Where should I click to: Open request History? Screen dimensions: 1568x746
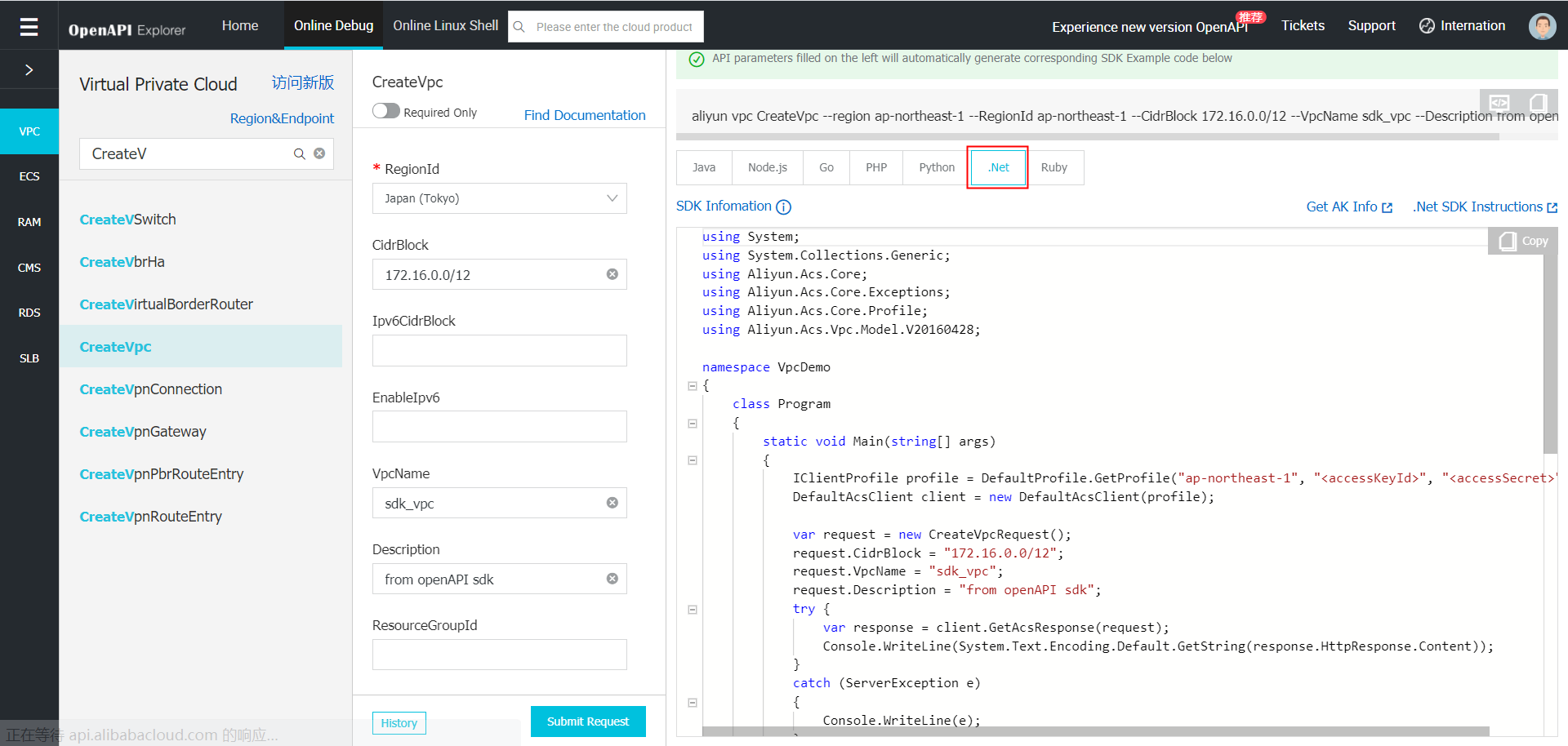click(x=399, y=723)
